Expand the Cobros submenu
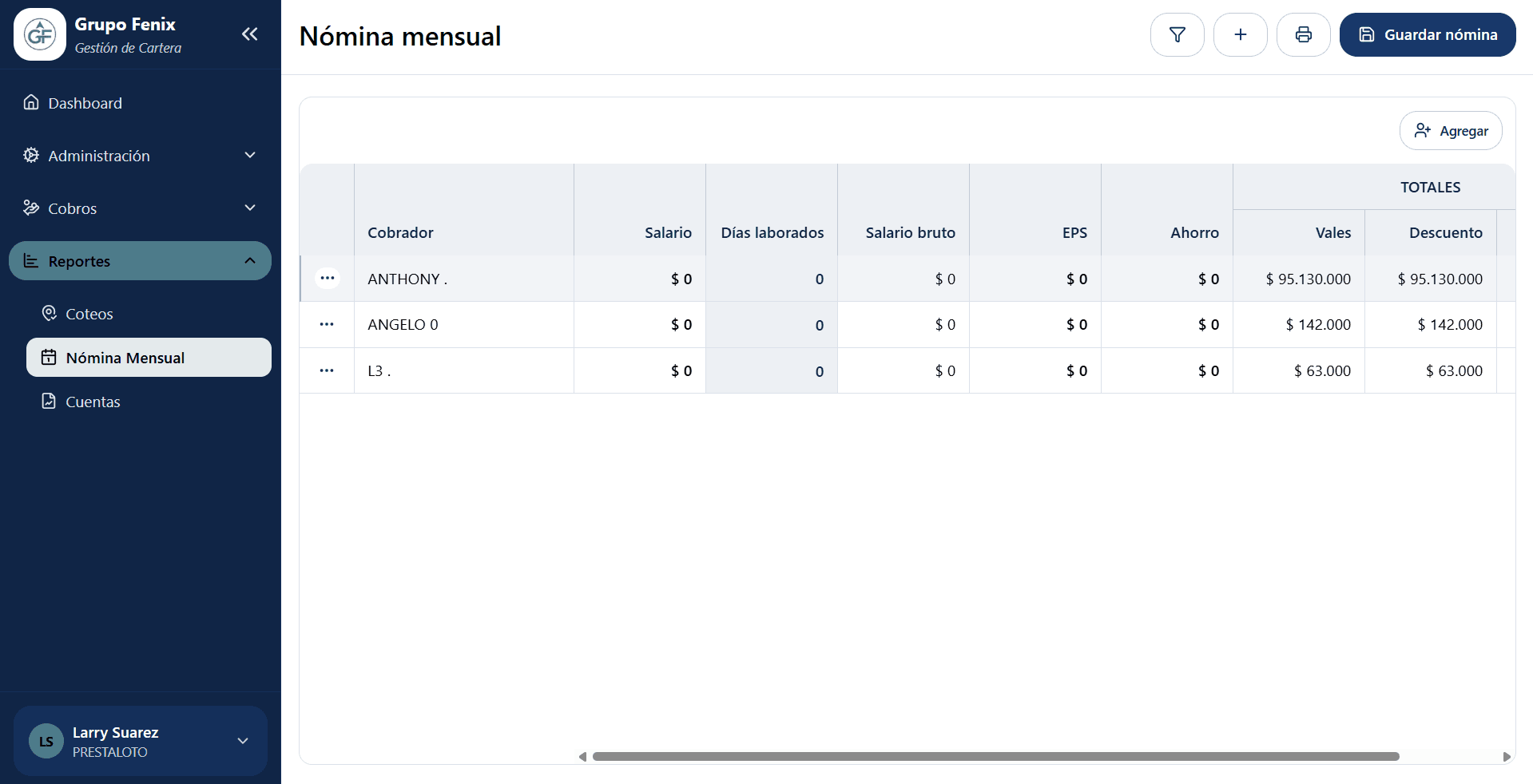 tap(140, 208)
